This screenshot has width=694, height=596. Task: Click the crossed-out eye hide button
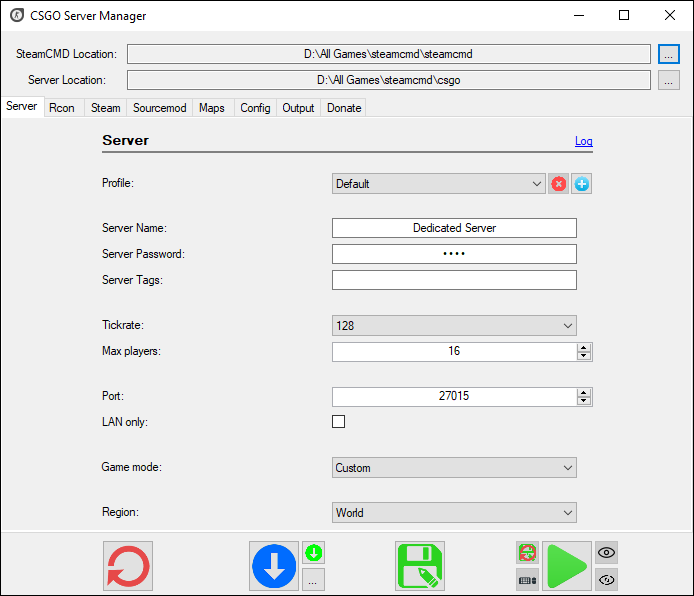(606, 580)
